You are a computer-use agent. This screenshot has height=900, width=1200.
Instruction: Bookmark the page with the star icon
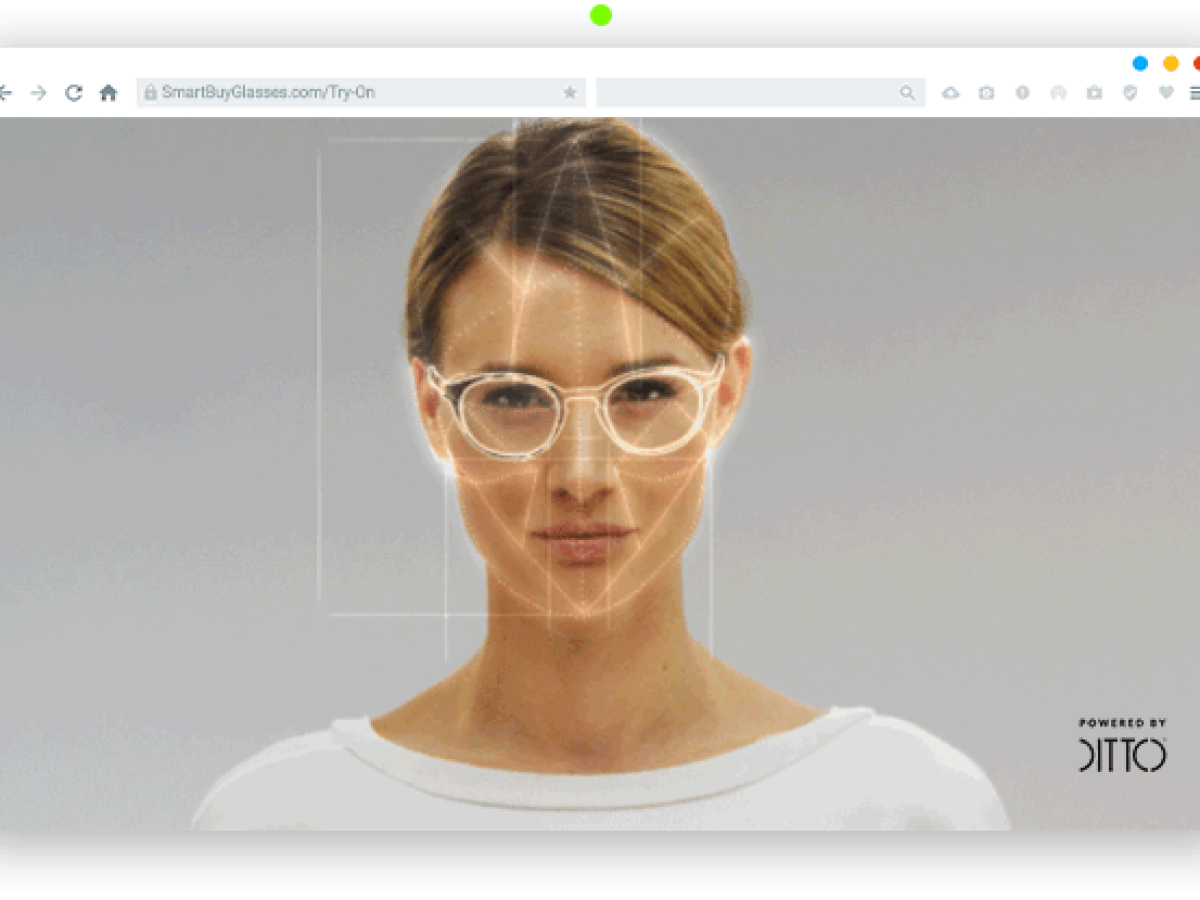pyautogui.click(x=569, y=93)
